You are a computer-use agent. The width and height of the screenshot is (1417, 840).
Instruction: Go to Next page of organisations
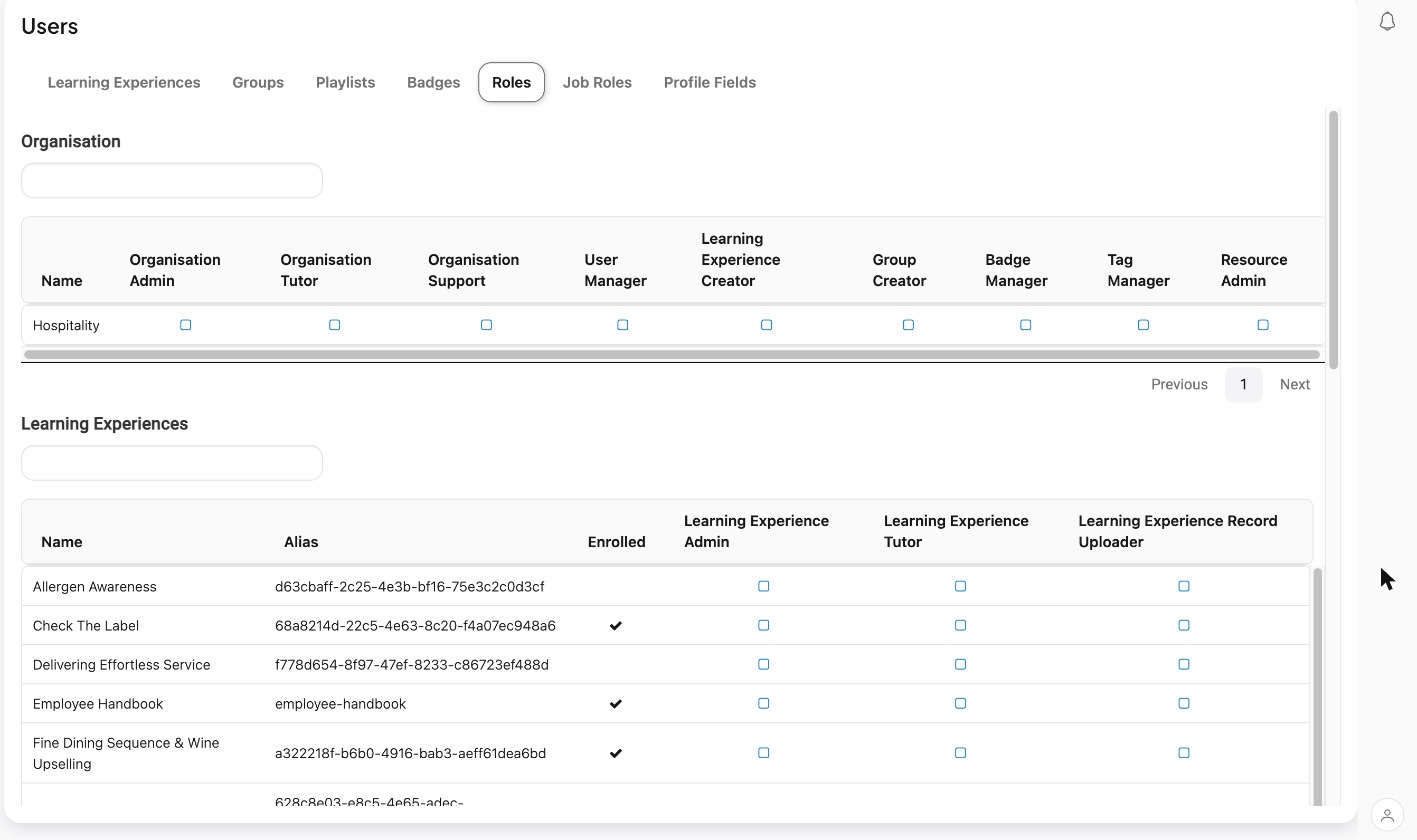[1294, 384]
